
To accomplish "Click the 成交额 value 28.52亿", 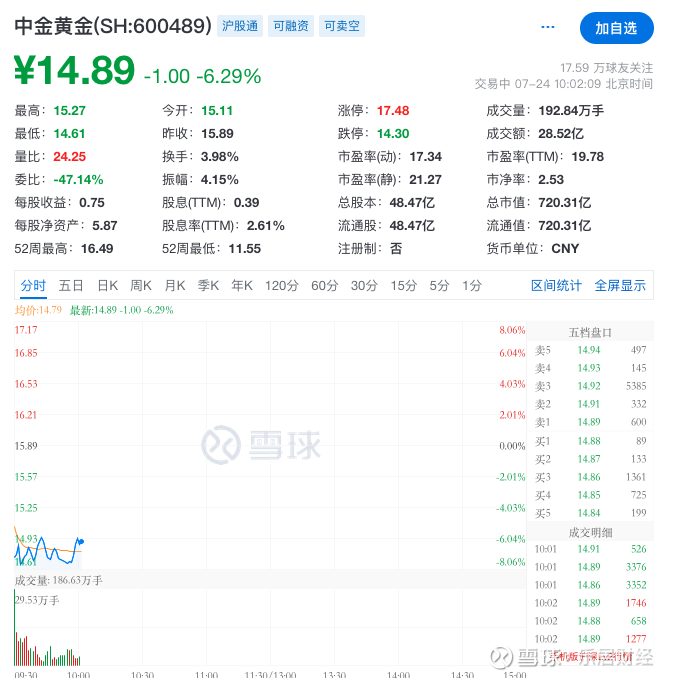I will tap(561, 134).
